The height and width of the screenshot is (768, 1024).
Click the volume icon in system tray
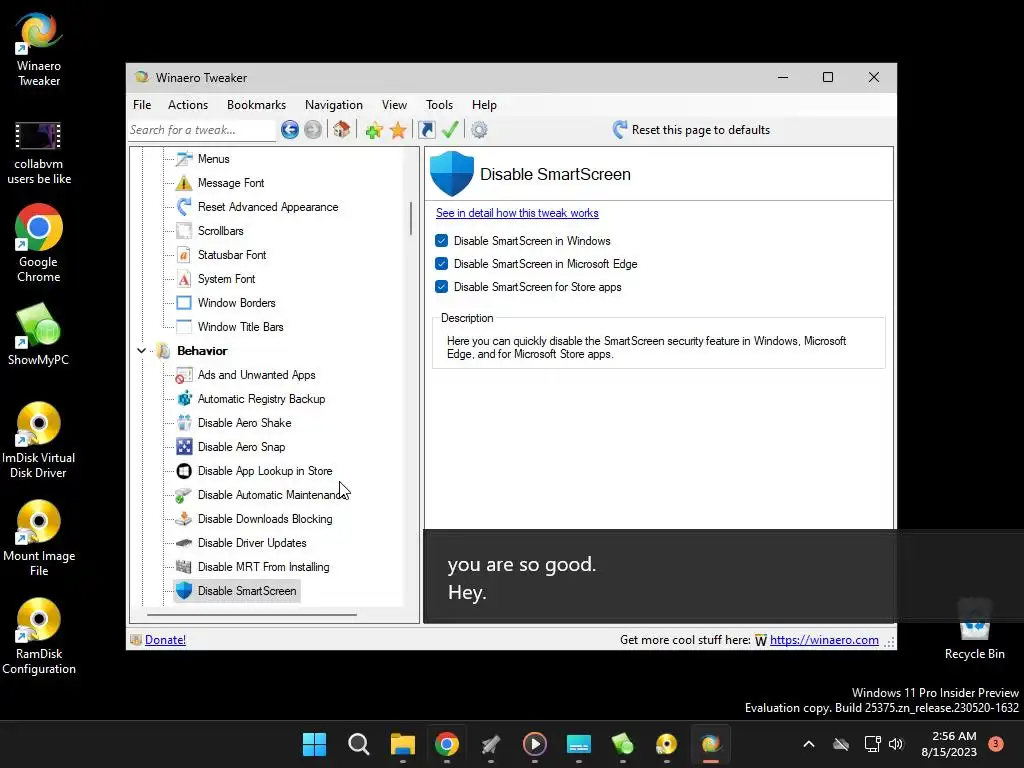[896, 744]
